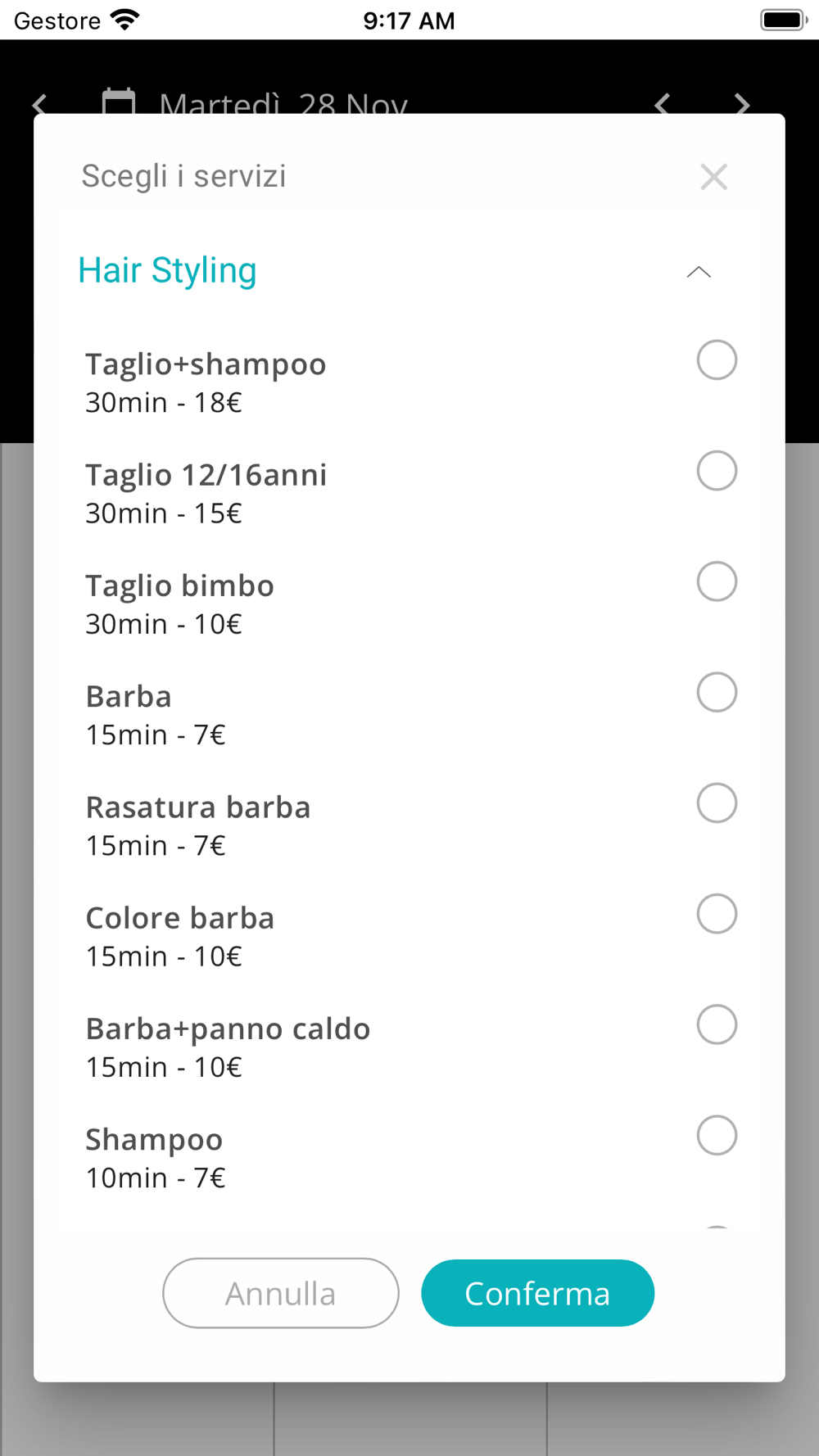
Task: Confirm selection with Conferma button
Action: (x=537, y=1293)
